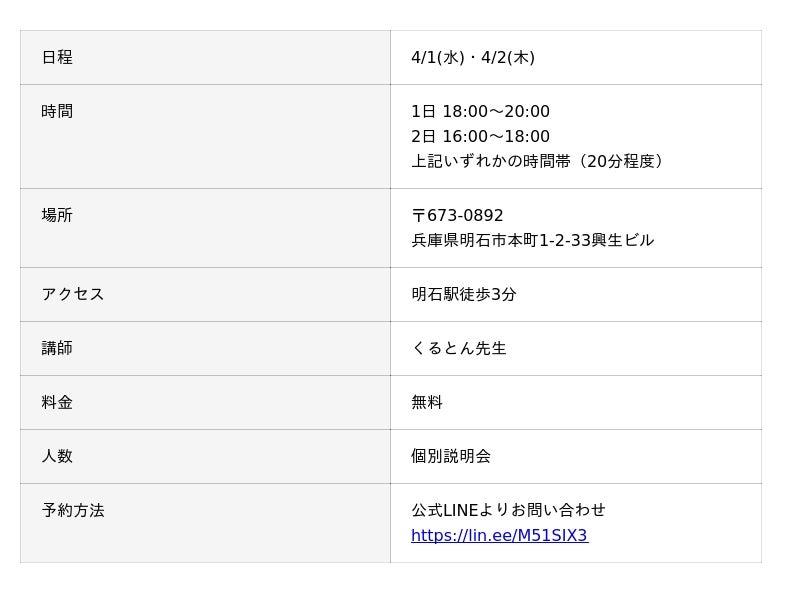Image resolution: width=800 pixels, height=593 pixels.
Task: Click the instructor name くるとん先生
Action: point(459,349)
